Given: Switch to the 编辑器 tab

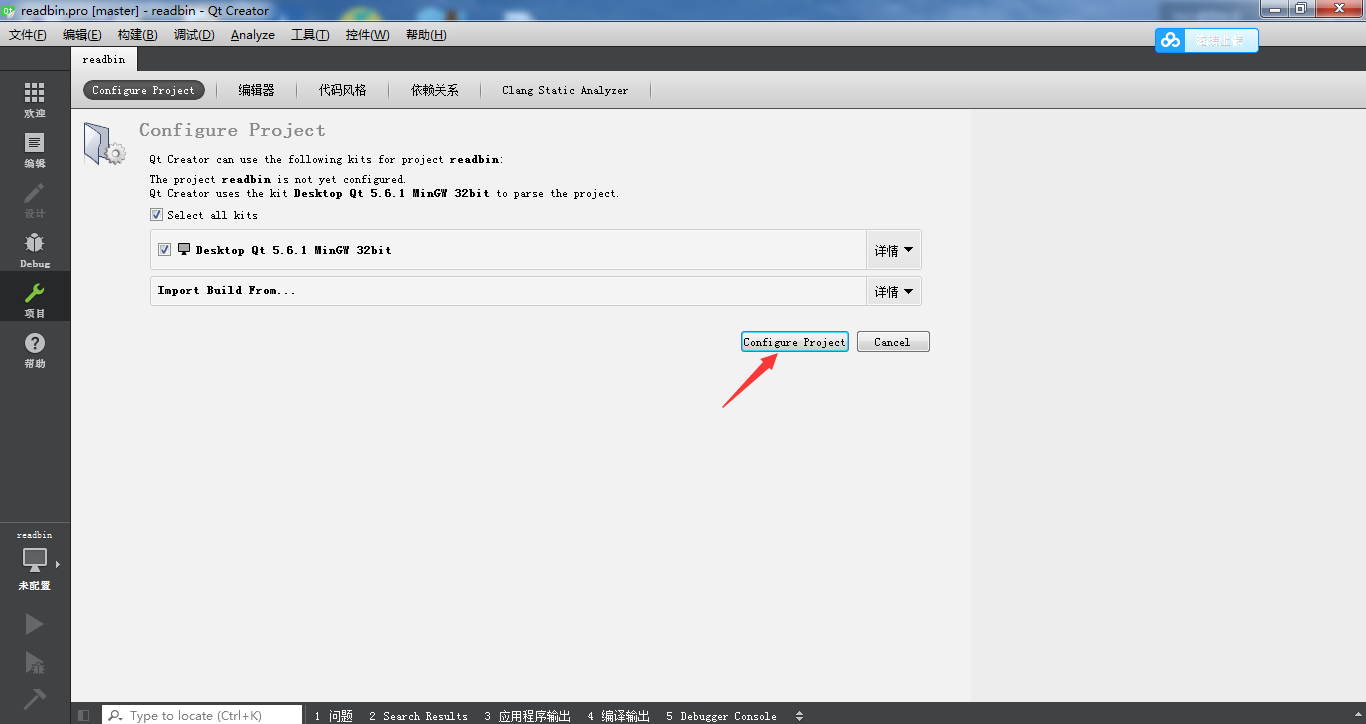Looking at the screenshot, I should 256,90.
